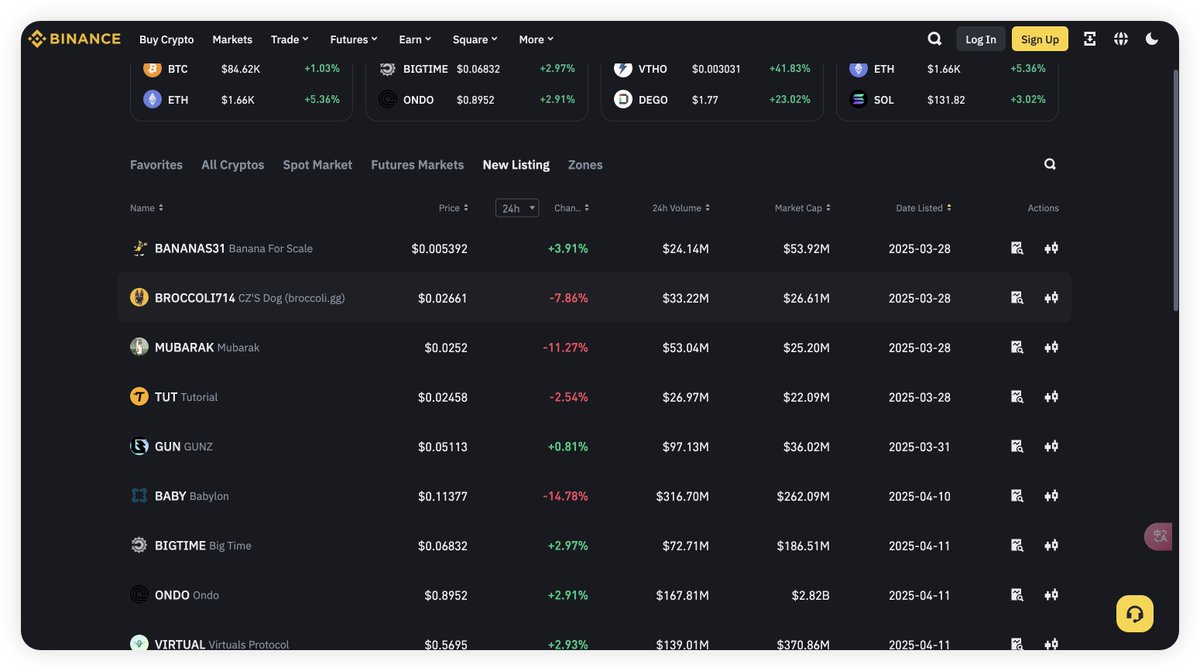This screenshot has width=1200, height=671.
Task: Click BIGTIME volume $72.71M
Action: click(686, 546)
